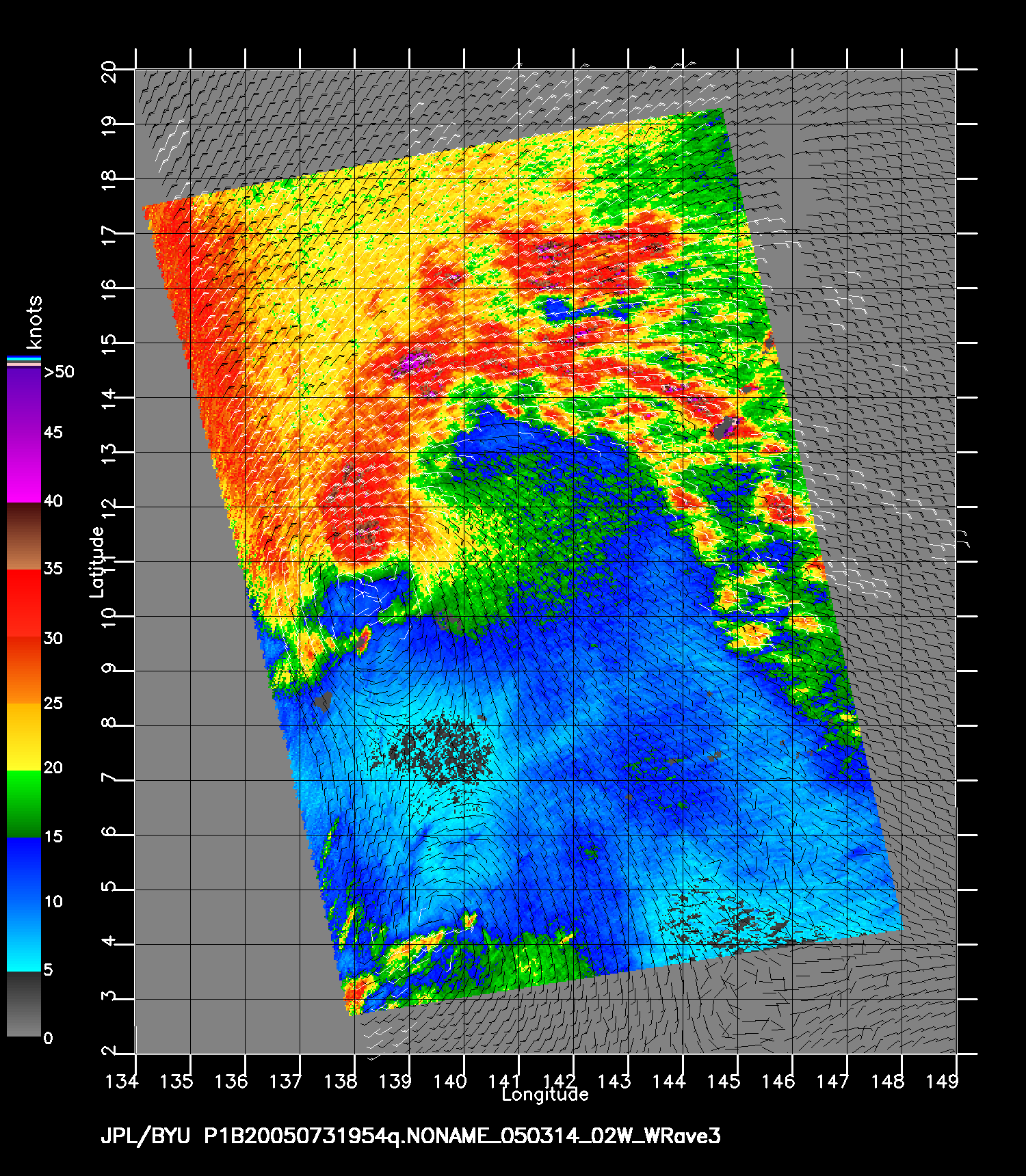
Task: Click the longitude tick label '144'
Action: tap(669, 1082)
